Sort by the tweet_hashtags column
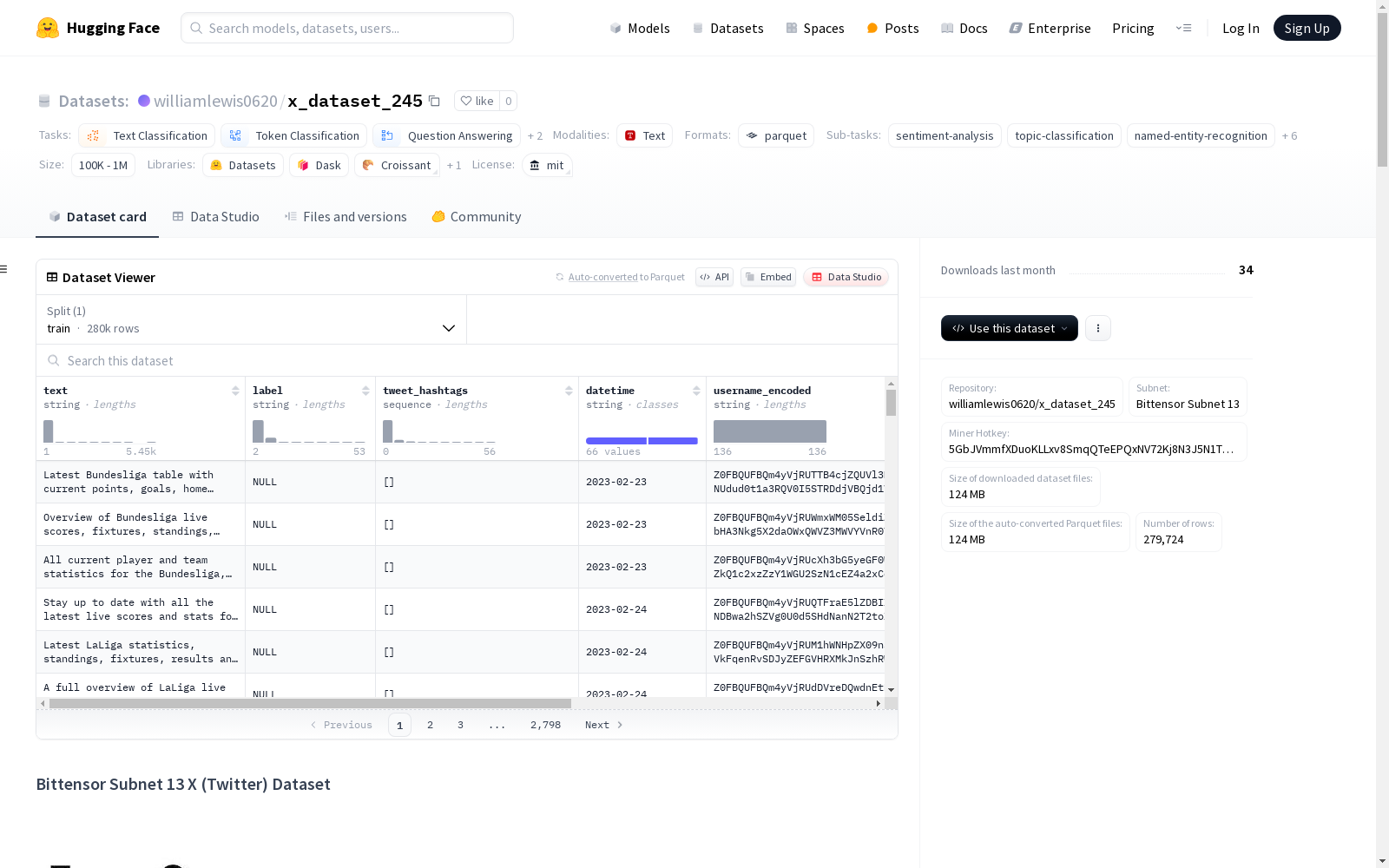This screenshot has height=868, width=1389. click(569, 391)
